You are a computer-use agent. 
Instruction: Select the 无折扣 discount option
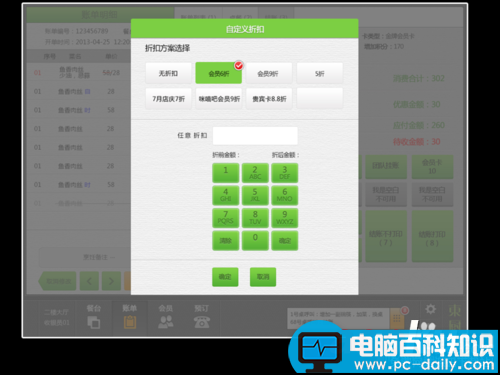point(168,73)
